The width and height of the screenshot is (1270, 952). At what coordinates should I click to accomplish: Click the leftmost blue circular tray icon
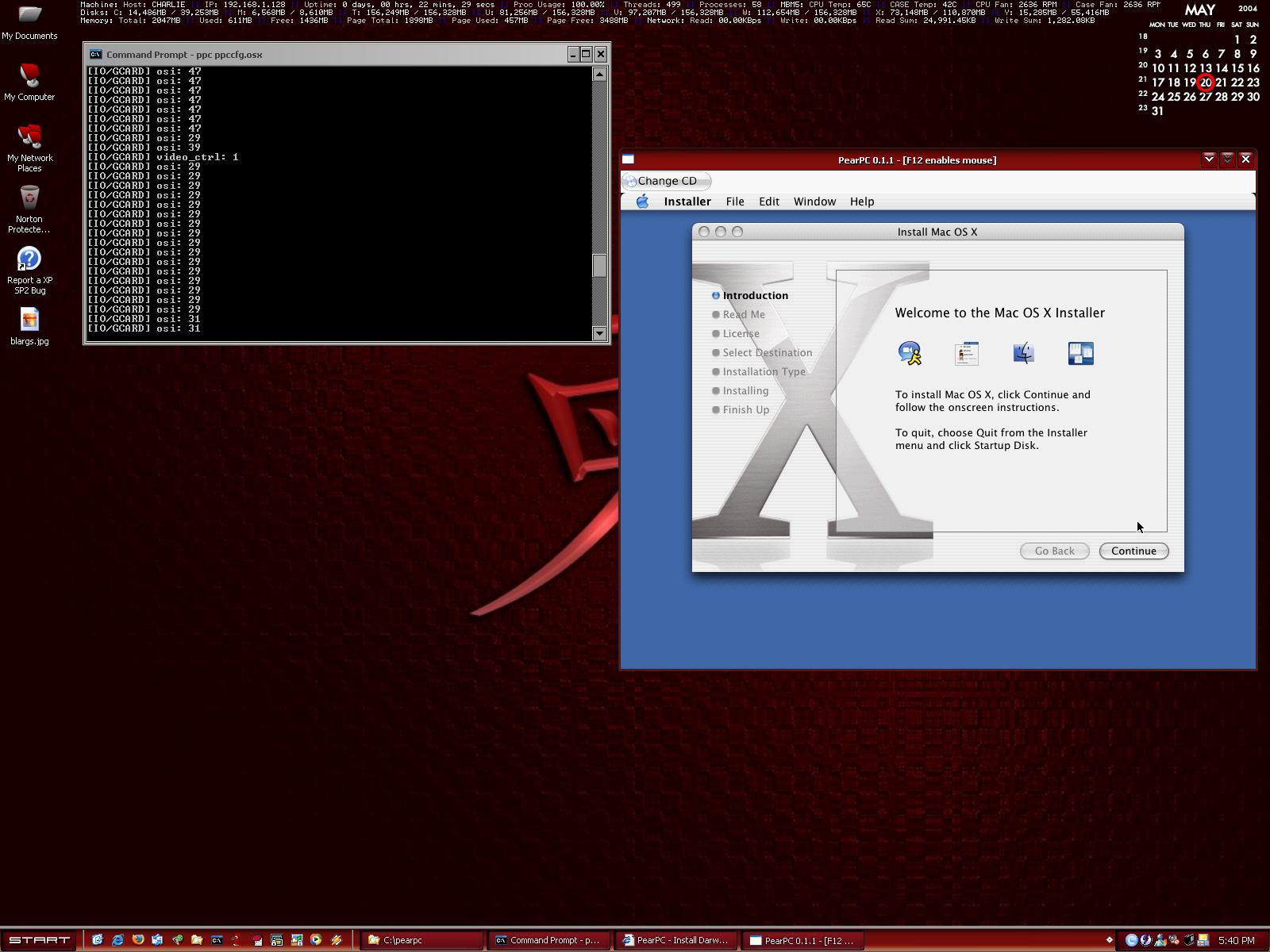coord(1132,940)
